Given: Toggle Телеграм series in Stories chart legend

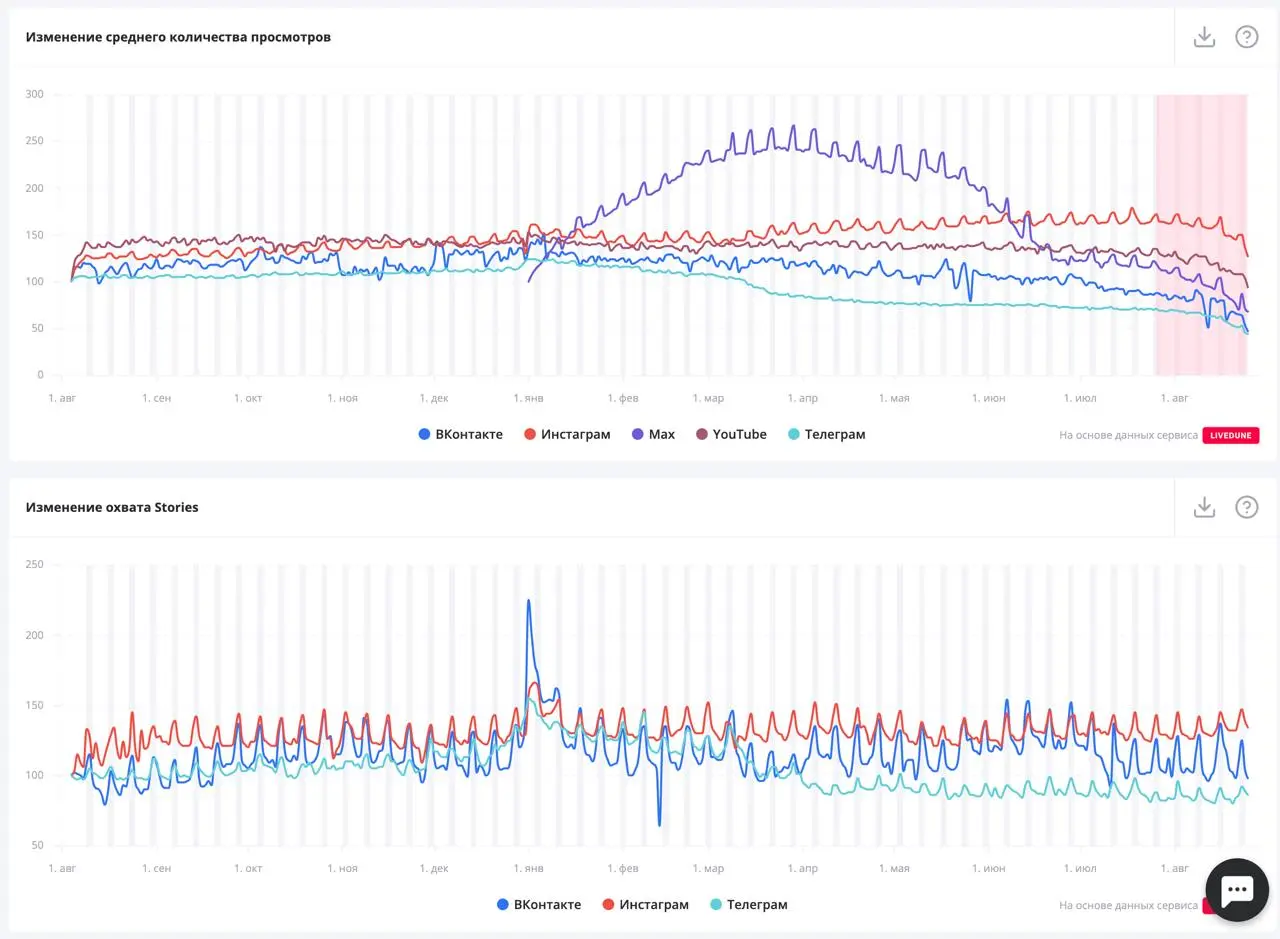Looking at the screenshot, I should 748,904.
